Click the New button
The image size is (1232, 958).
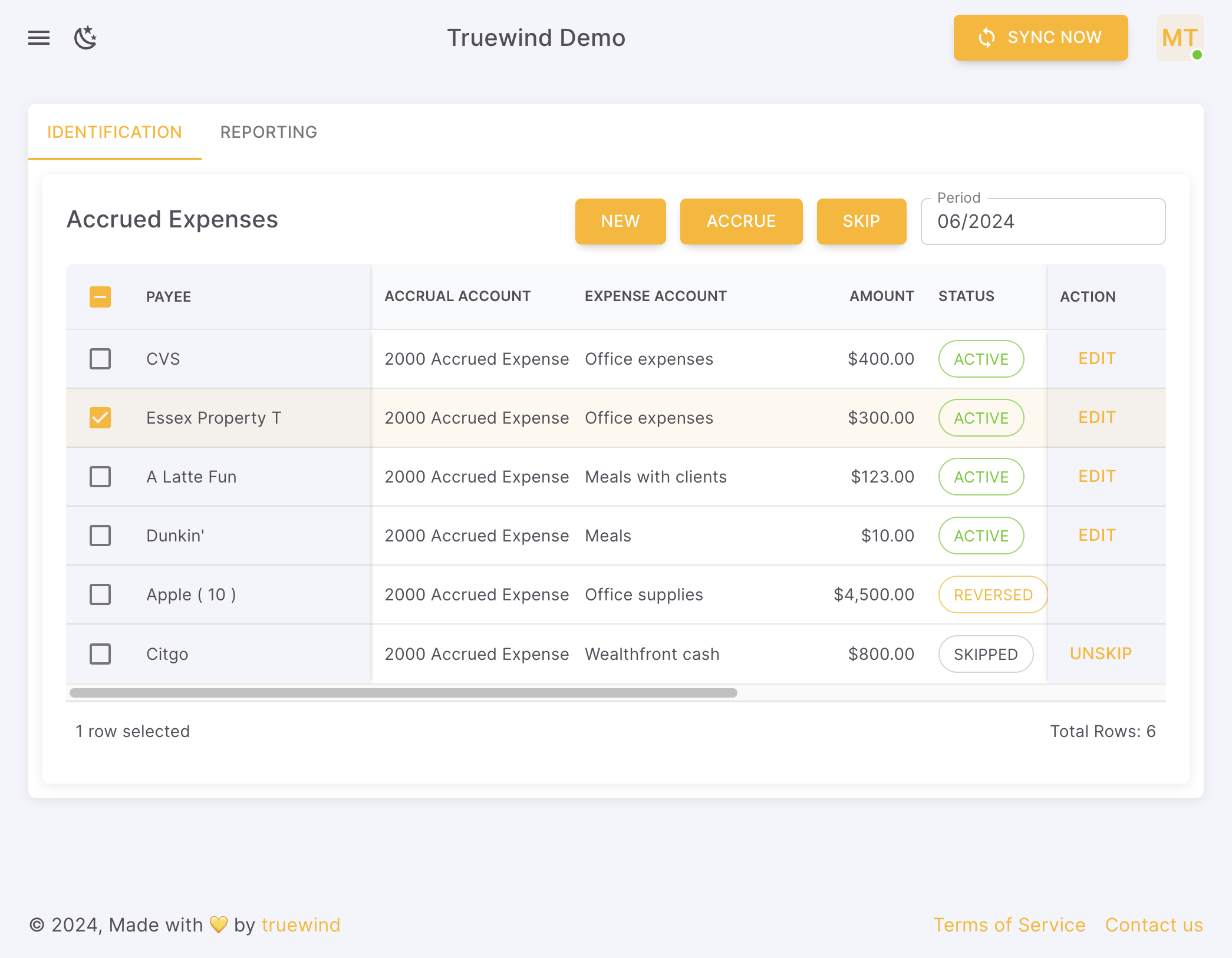click(620, 221)
